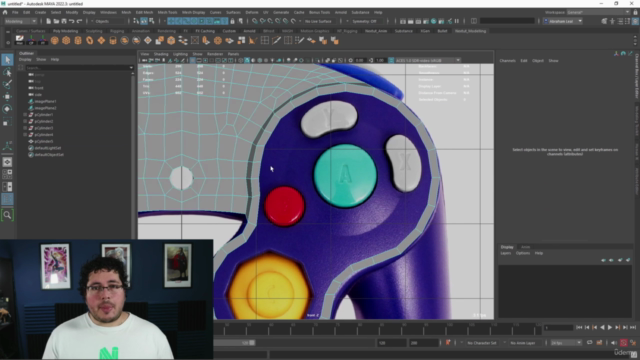This screenshot has width=640, height=360.
Task: Activate the Scale tool in toolbox
Action: [7, 122]
